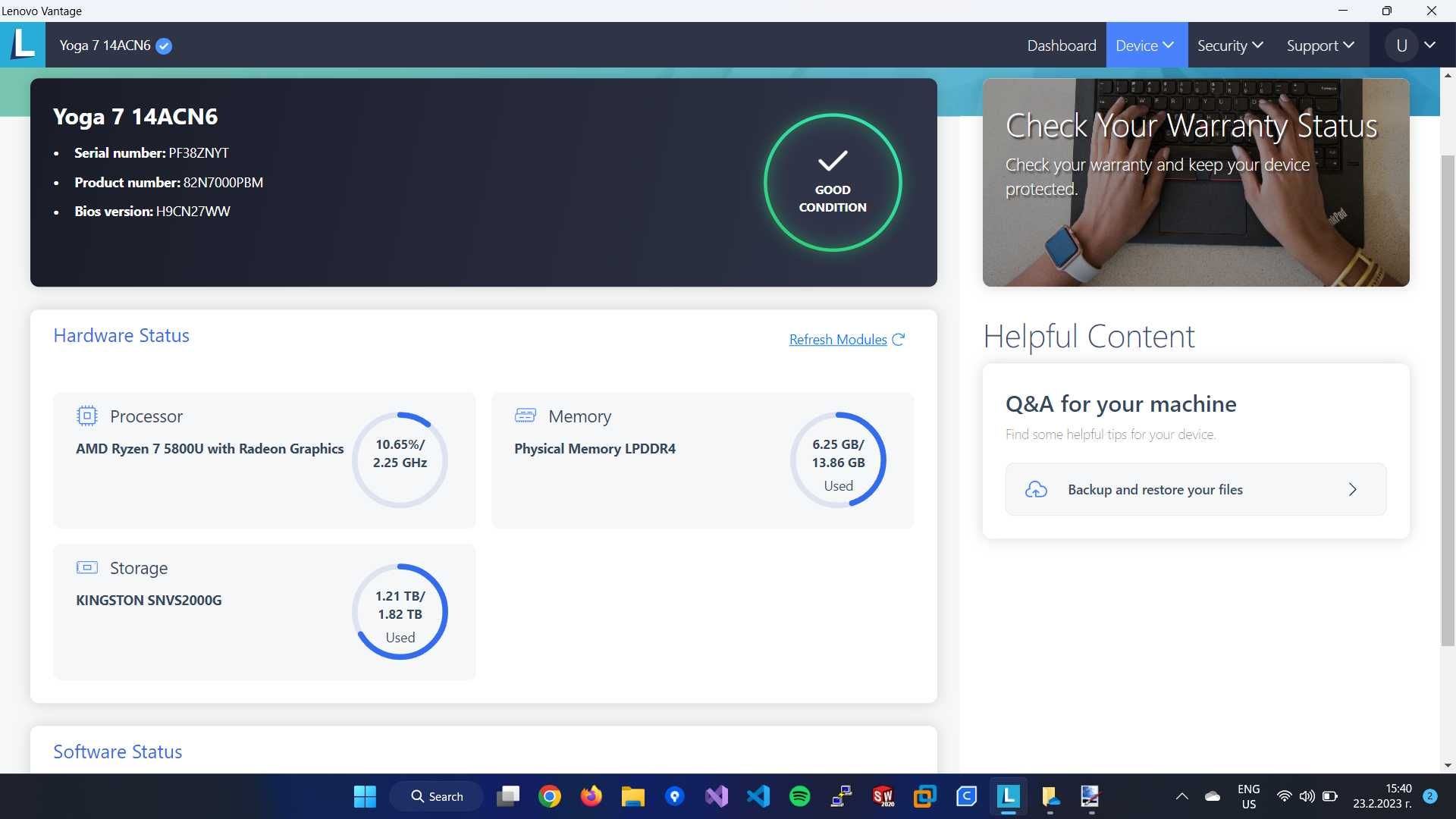Click the refresh arrow icon next to Refresh Modules

(899, 340)
